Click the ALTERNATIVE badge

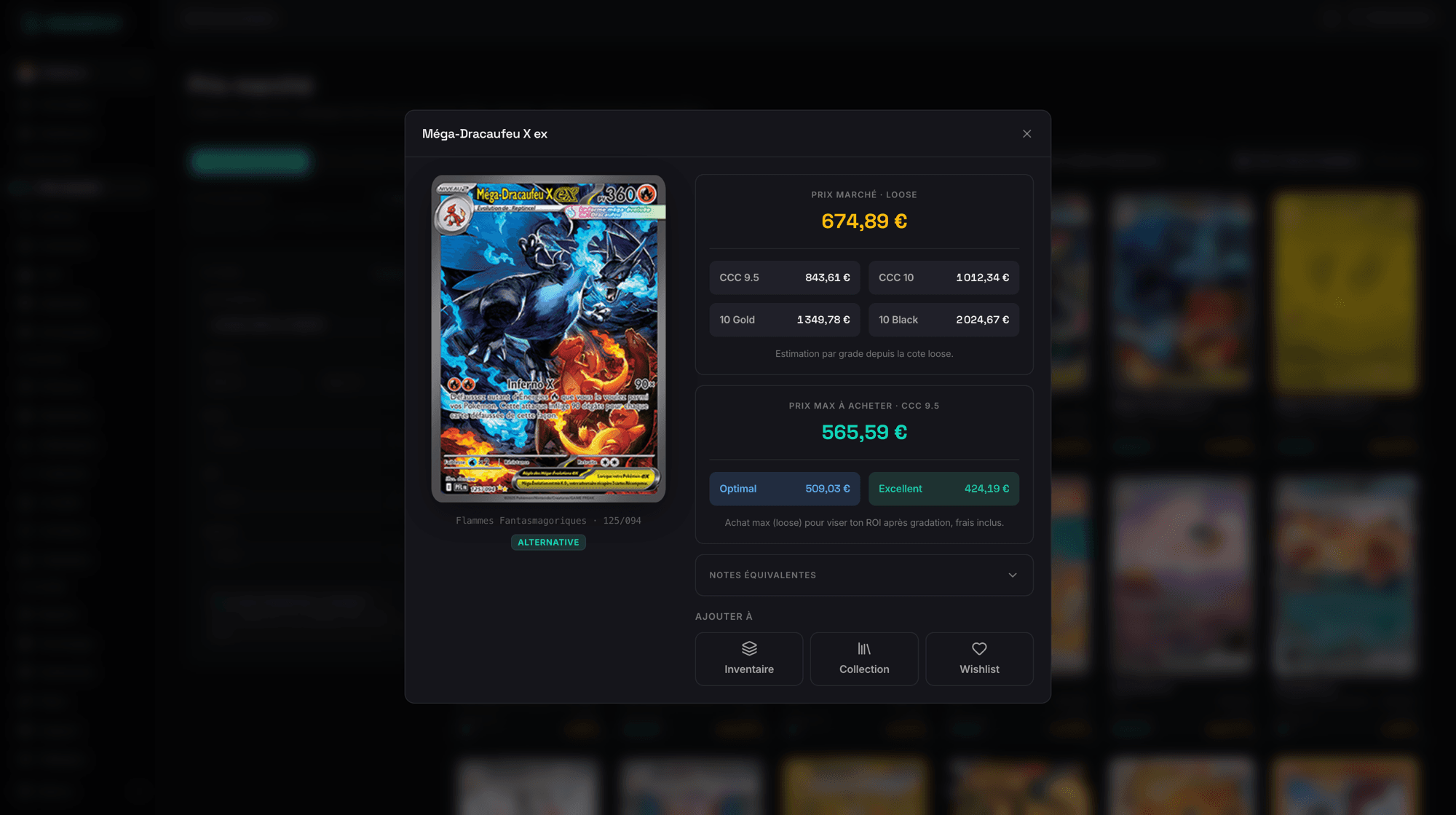tap(548, 543)
